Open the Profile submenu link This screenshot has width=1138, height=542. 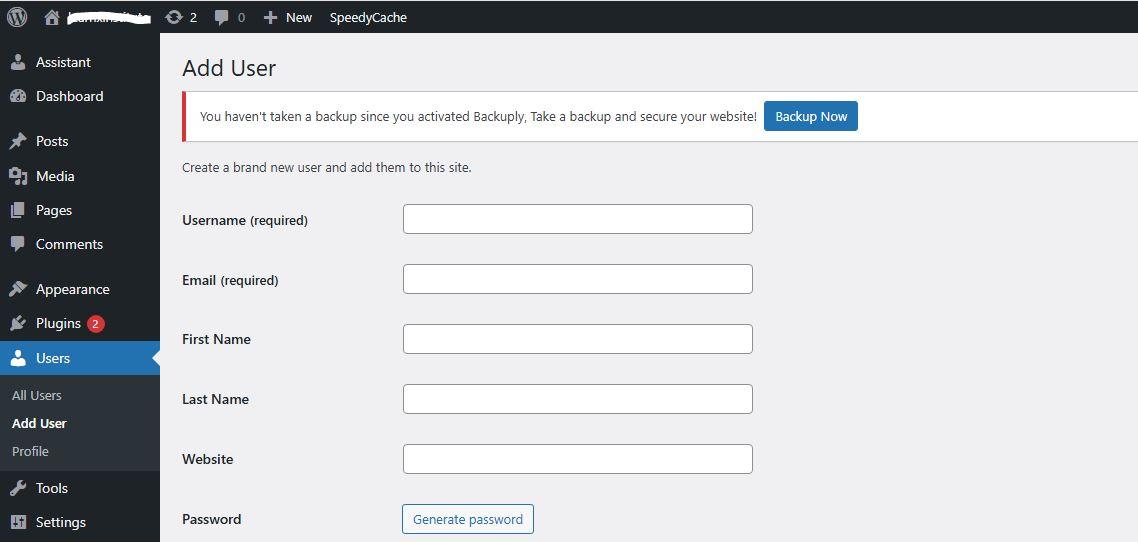[x=30, y=451]
